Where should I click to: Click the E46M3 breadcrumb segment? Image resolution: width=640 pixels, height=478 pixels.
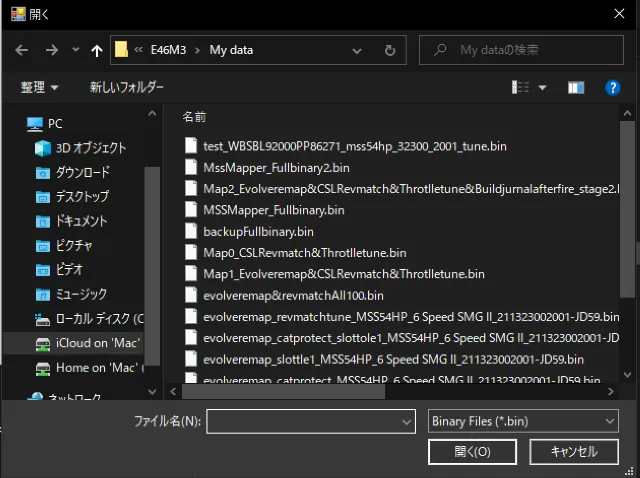click(168, 50)
